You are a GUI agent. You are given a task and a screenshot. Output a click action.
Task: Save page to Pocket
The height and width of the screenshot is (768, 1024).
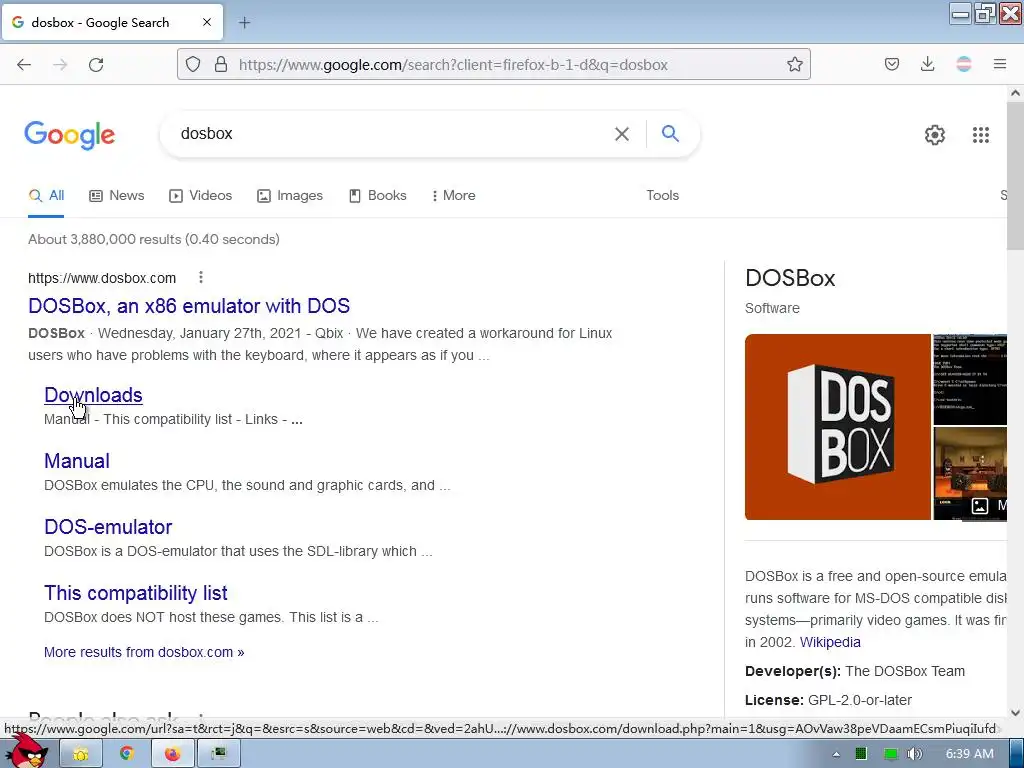(x=891, y=64)
